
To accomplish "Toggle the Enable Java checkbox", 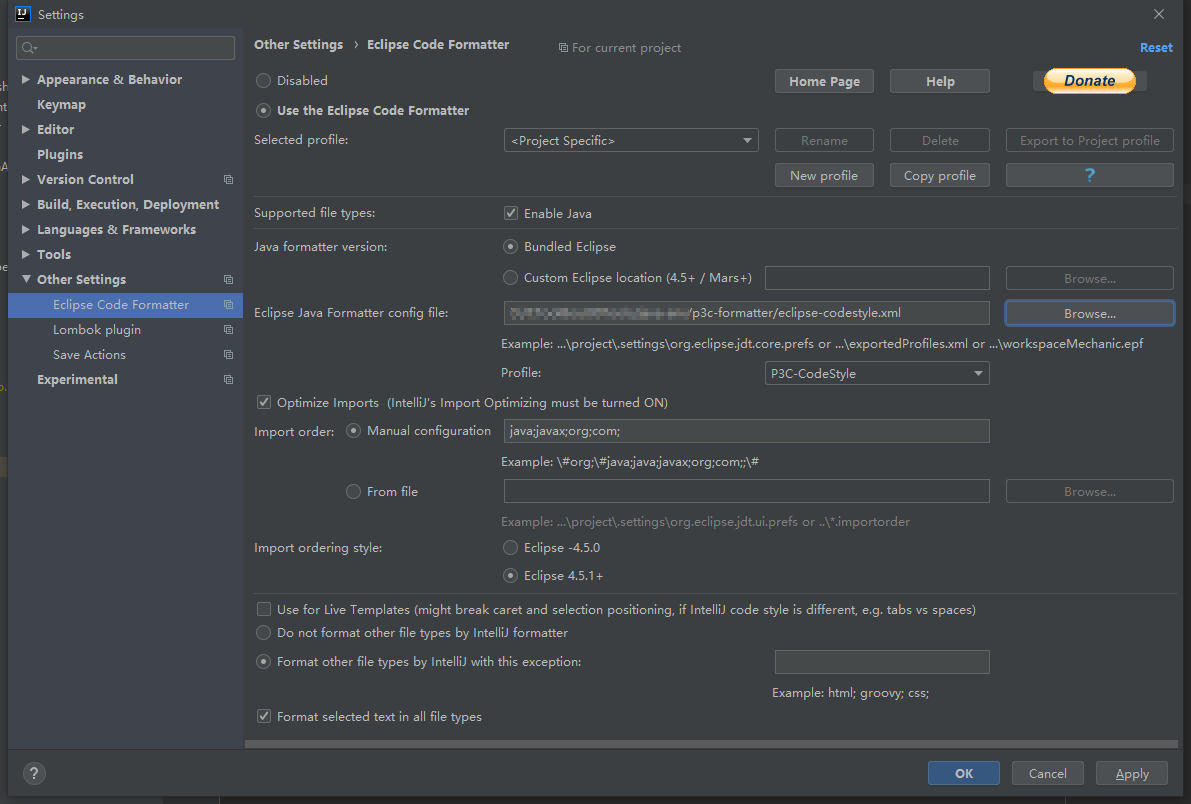I will 511,214.
